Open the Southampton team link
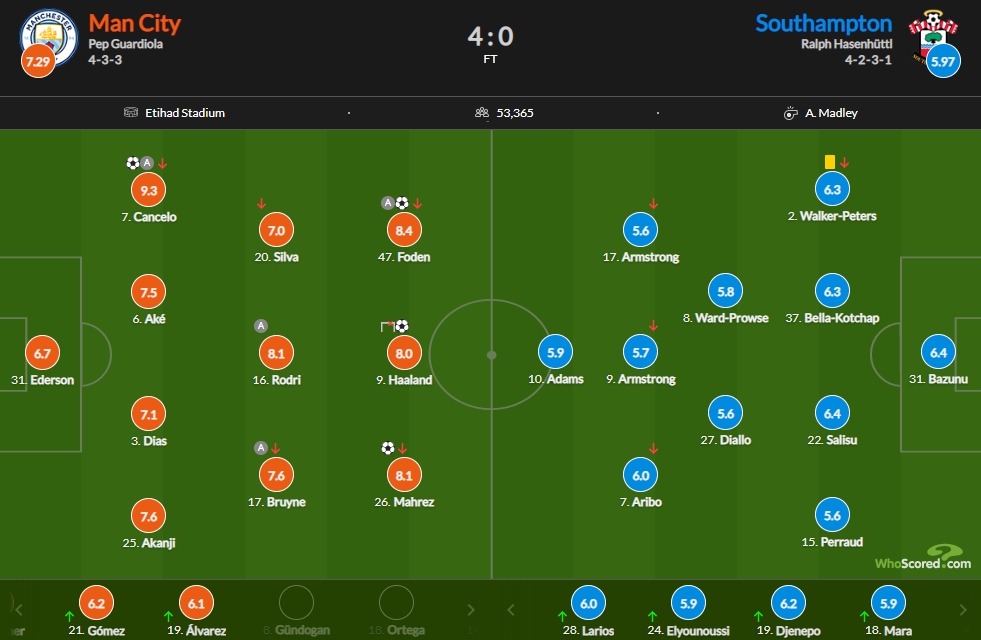Screen dimensions: 981x640 [823, 23]
